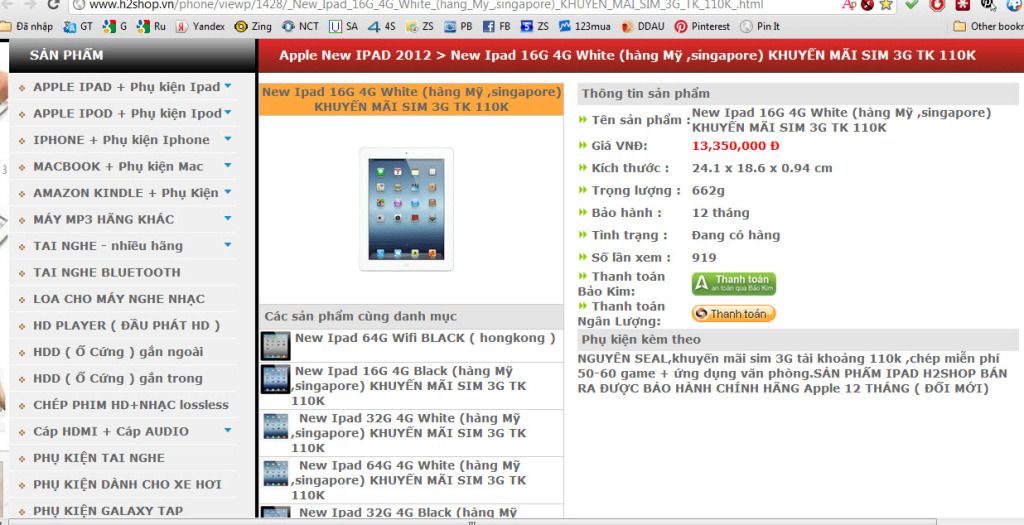Expand MACBOOK + Phụ kiện Mac arrow
This screenshot has width=1024, height=525.
pyautogui.click(x=228, y=165)
